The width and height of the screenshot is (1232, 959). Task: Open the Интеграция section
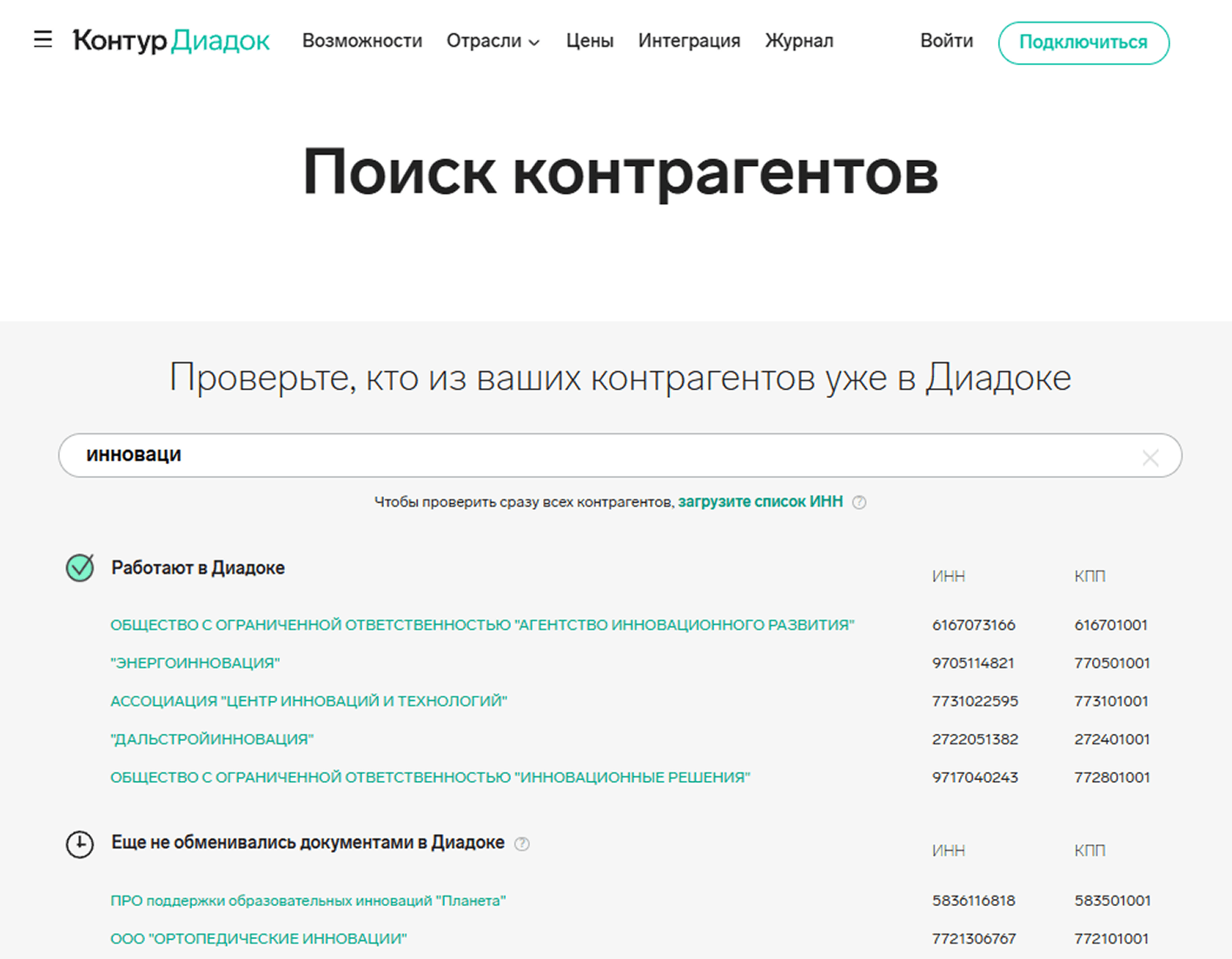click(x=689, y=41)
